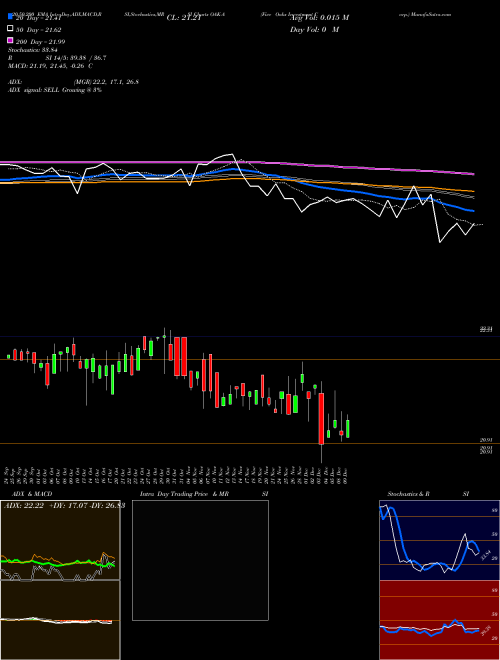Click the white price line peak on the EMA chart
Screen dimensions: 500x660
coord(231,154)
